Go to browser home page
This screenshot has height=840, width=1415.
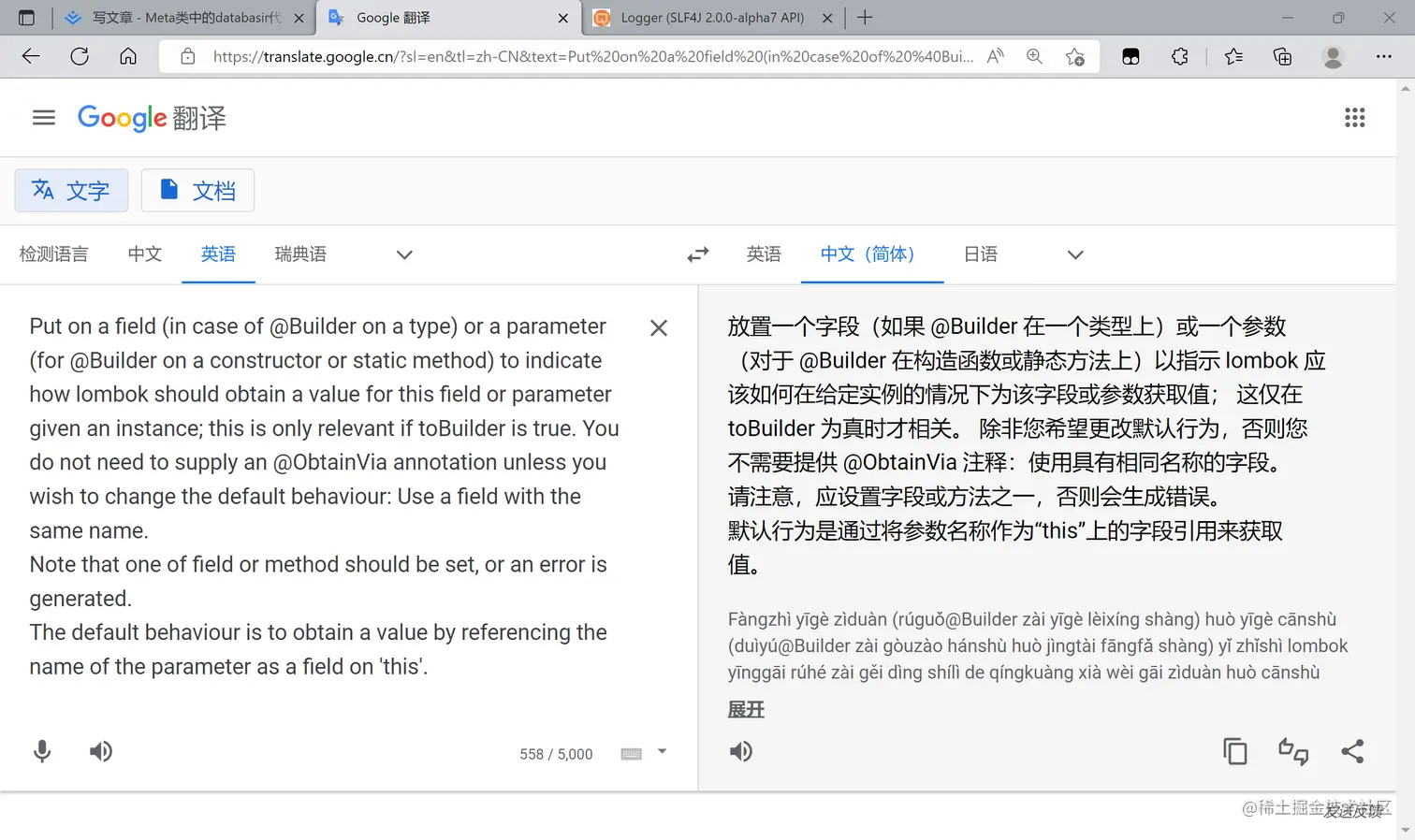pos(128,57)
